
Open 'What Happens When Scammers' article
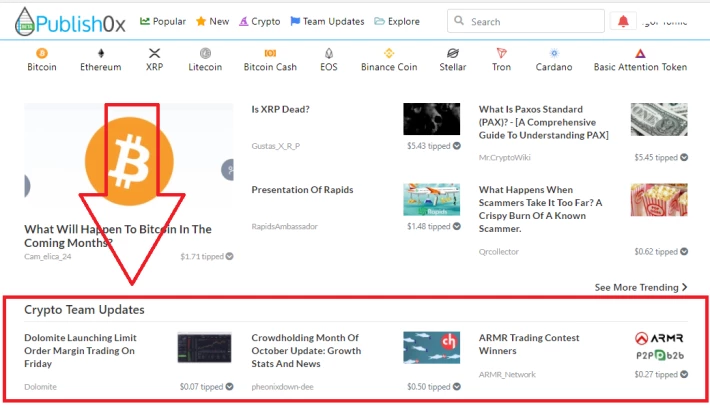pyautogui.click(x=540, y=209)
